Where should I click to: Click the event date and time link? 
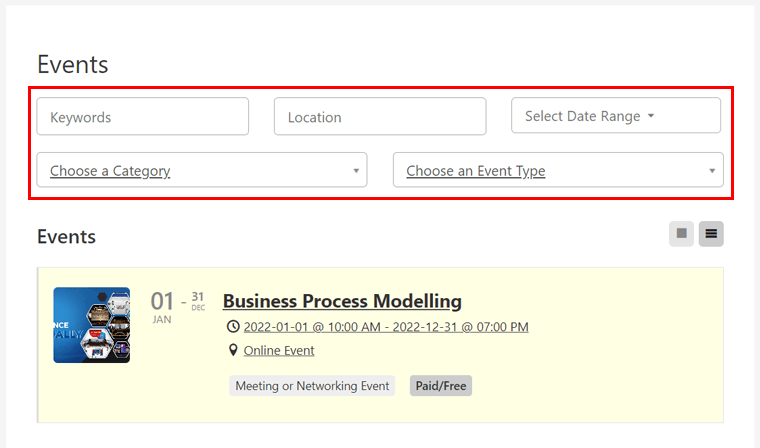(x=385, y=327)
